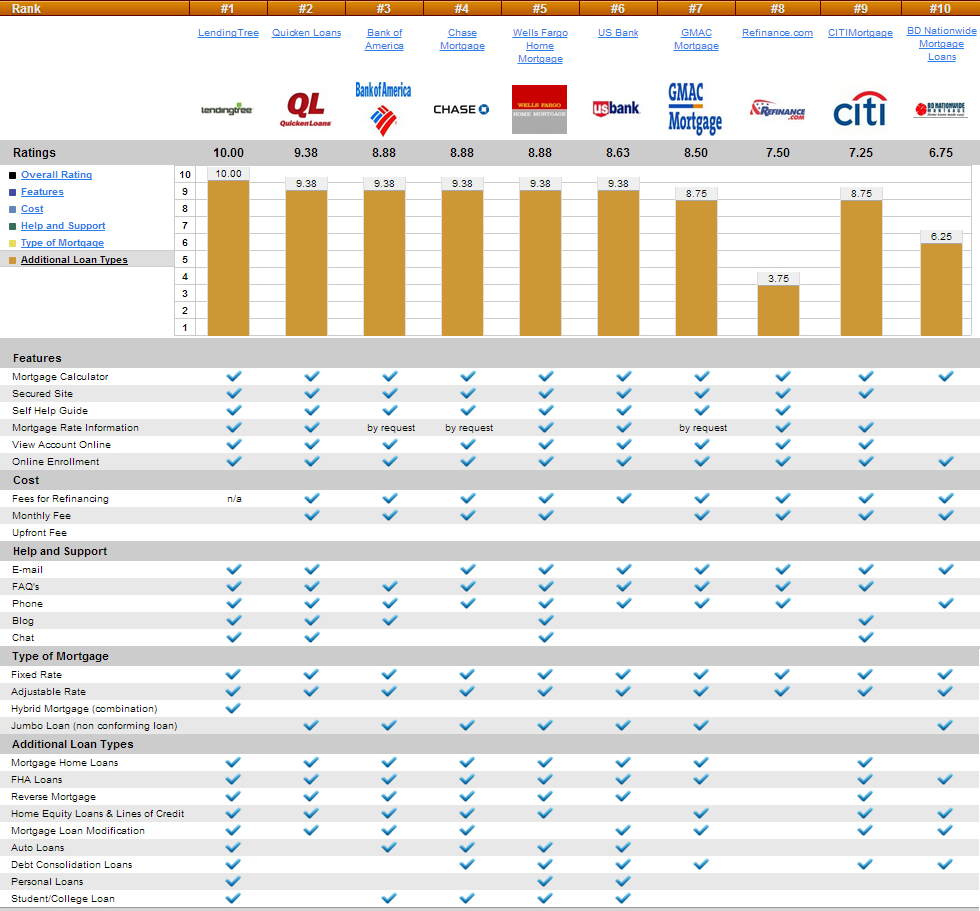Click the US Bank logo
The width and height of the screenshot is (980, 911).
coord(616,109)
